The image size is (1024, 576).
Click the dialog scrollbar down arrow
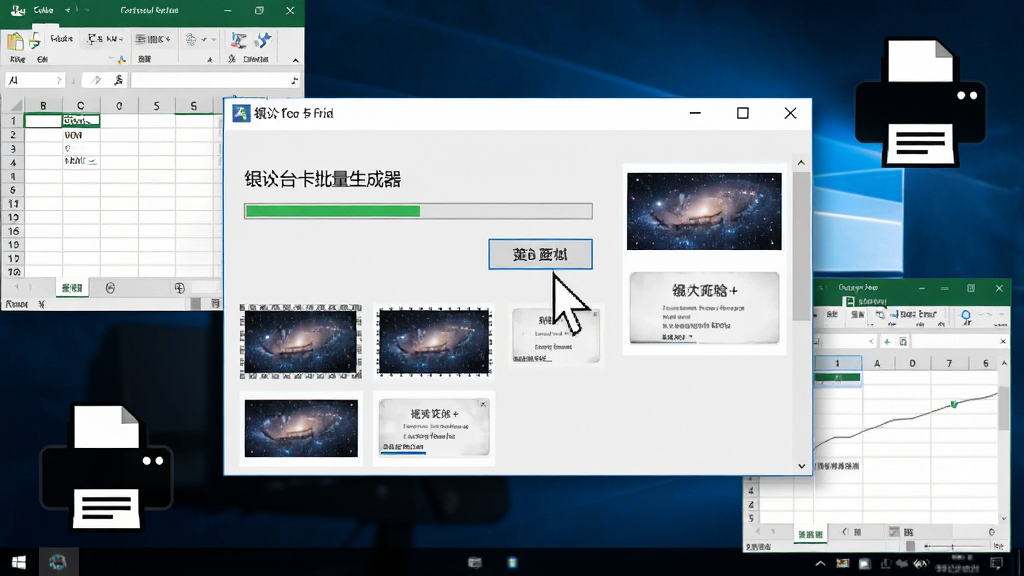coord(801,466)
